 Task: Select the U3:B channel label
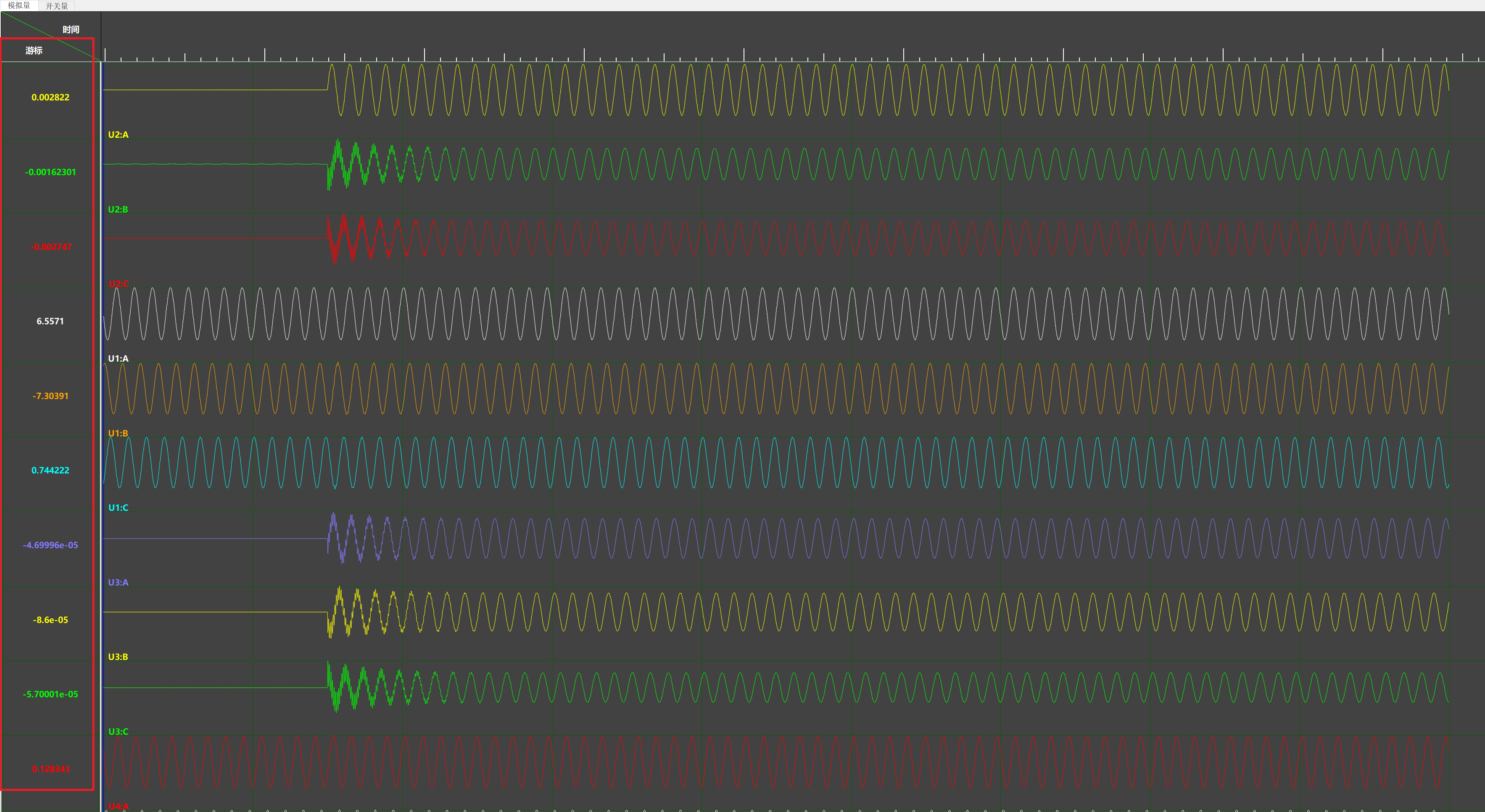(118, 657)
